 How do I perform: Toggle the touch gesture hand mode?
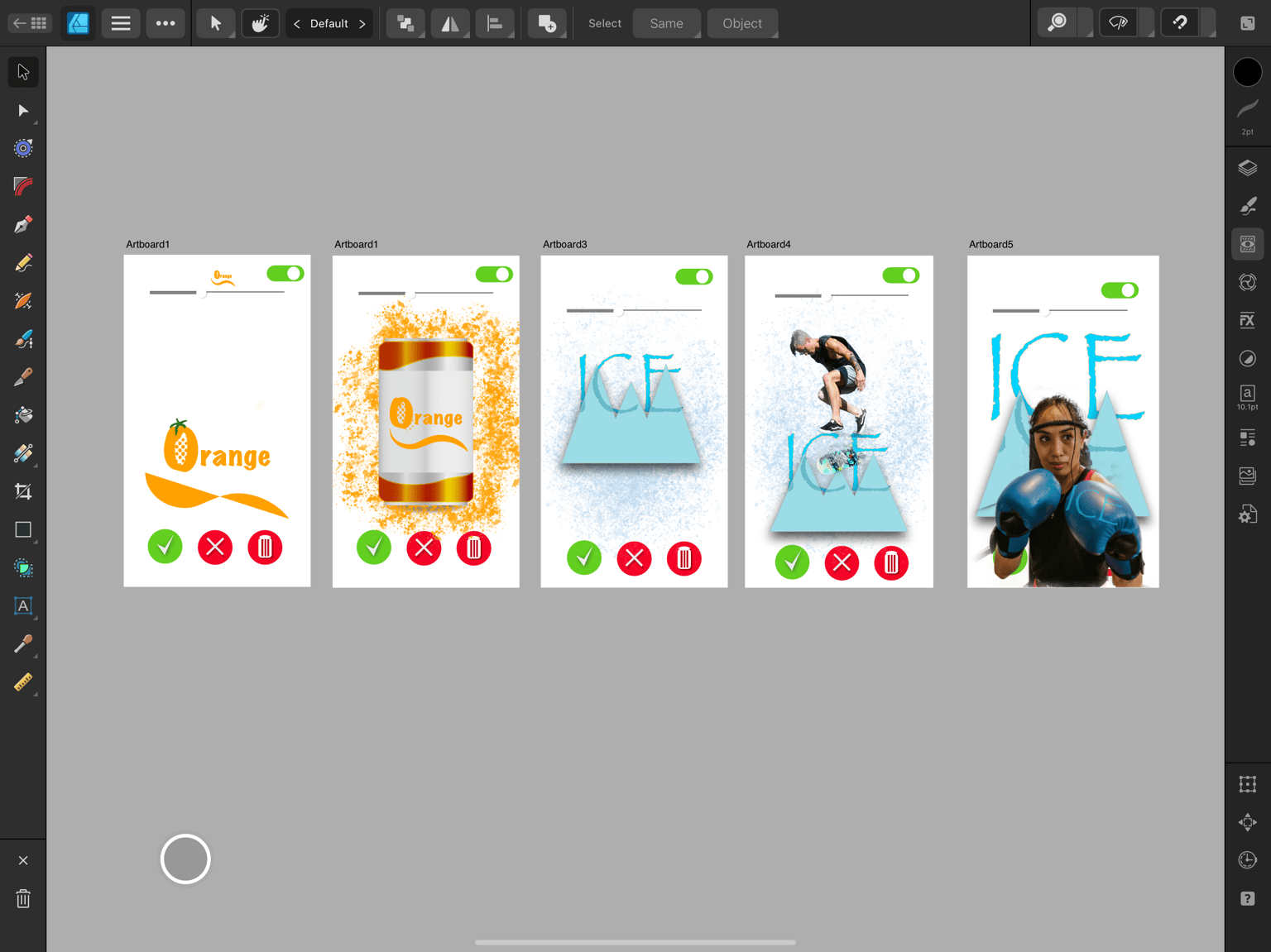pyautogui.click(x=260, y=23)
